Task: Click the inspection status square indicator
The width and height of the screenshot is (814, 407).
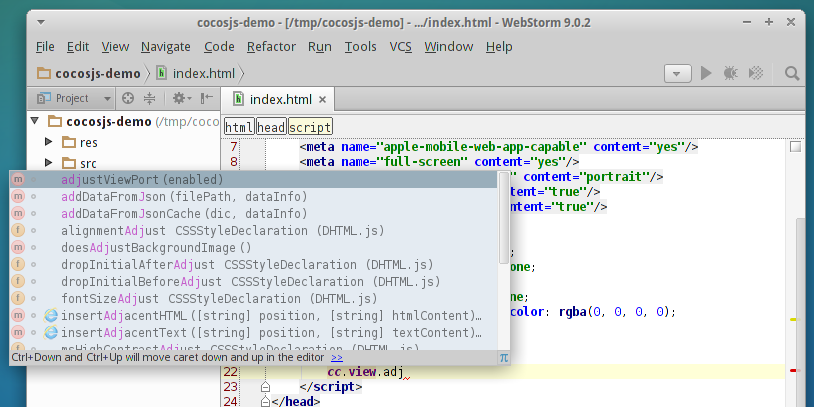Action: click(x=795, y=147)
